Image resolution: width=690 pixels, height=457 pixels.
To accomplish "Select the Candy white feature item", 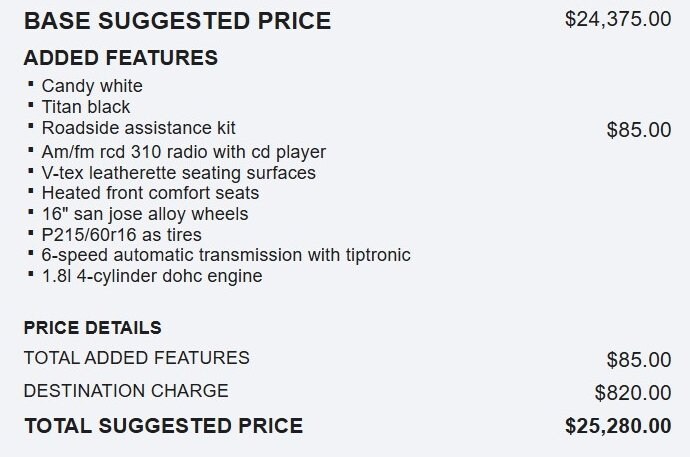I will coord(92,86).
